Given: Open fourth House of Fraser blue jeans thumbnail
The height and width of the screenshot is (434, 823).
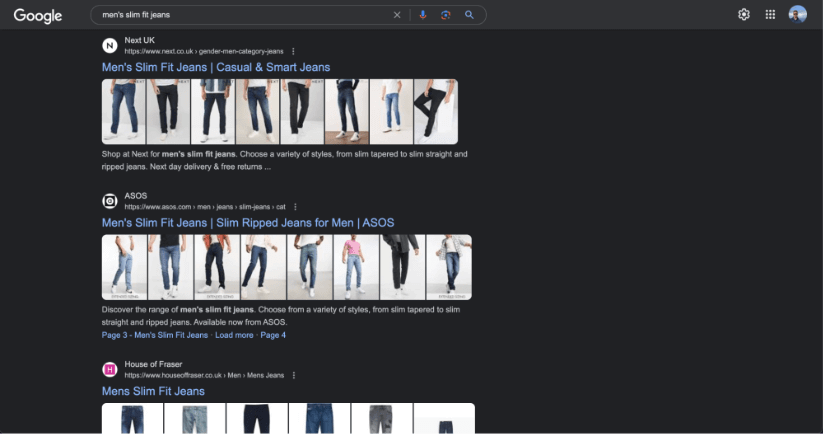Looking at the screenshot, I should 319,418.
